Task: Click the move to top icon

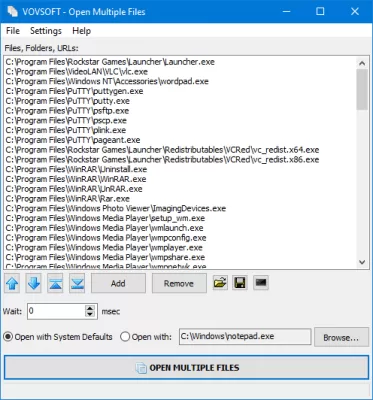Action: pyautogui.click(x=55, y=283)
